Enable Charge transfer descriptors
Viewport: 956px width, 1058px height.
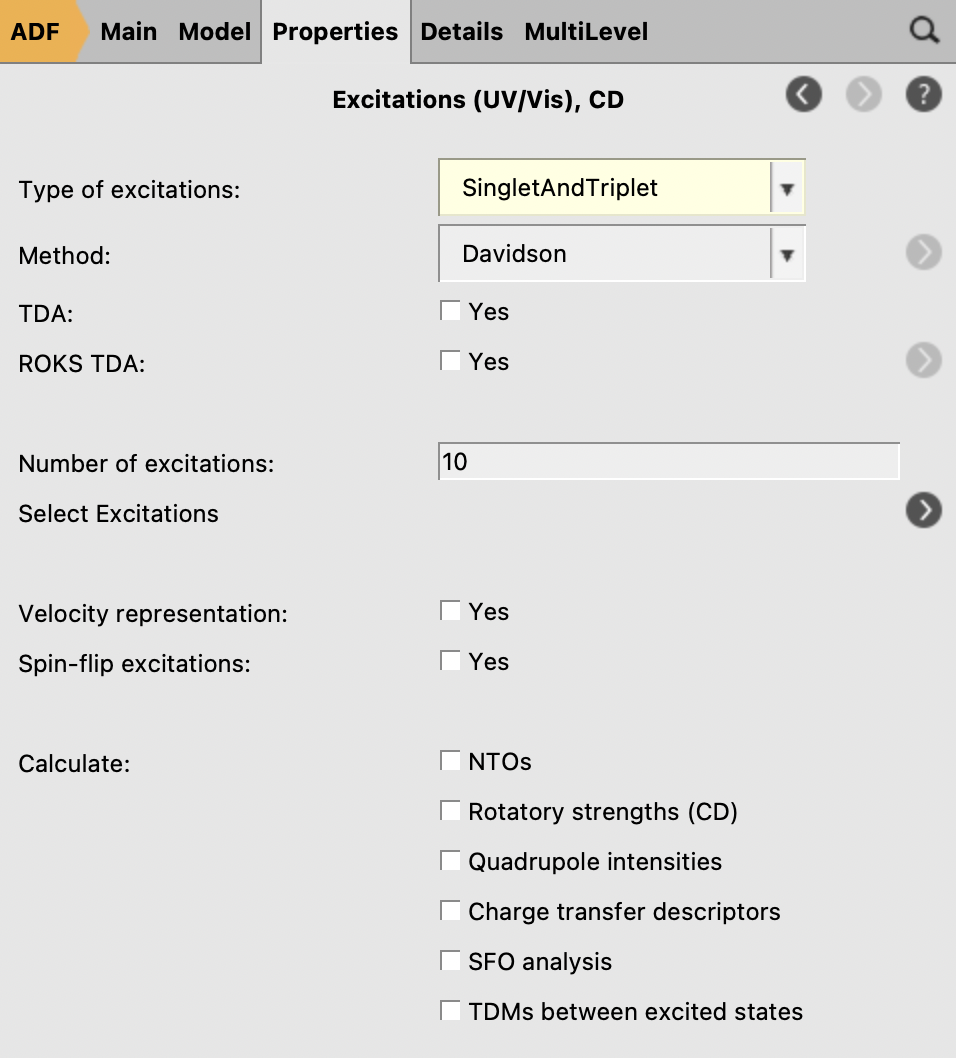[450, 911]
